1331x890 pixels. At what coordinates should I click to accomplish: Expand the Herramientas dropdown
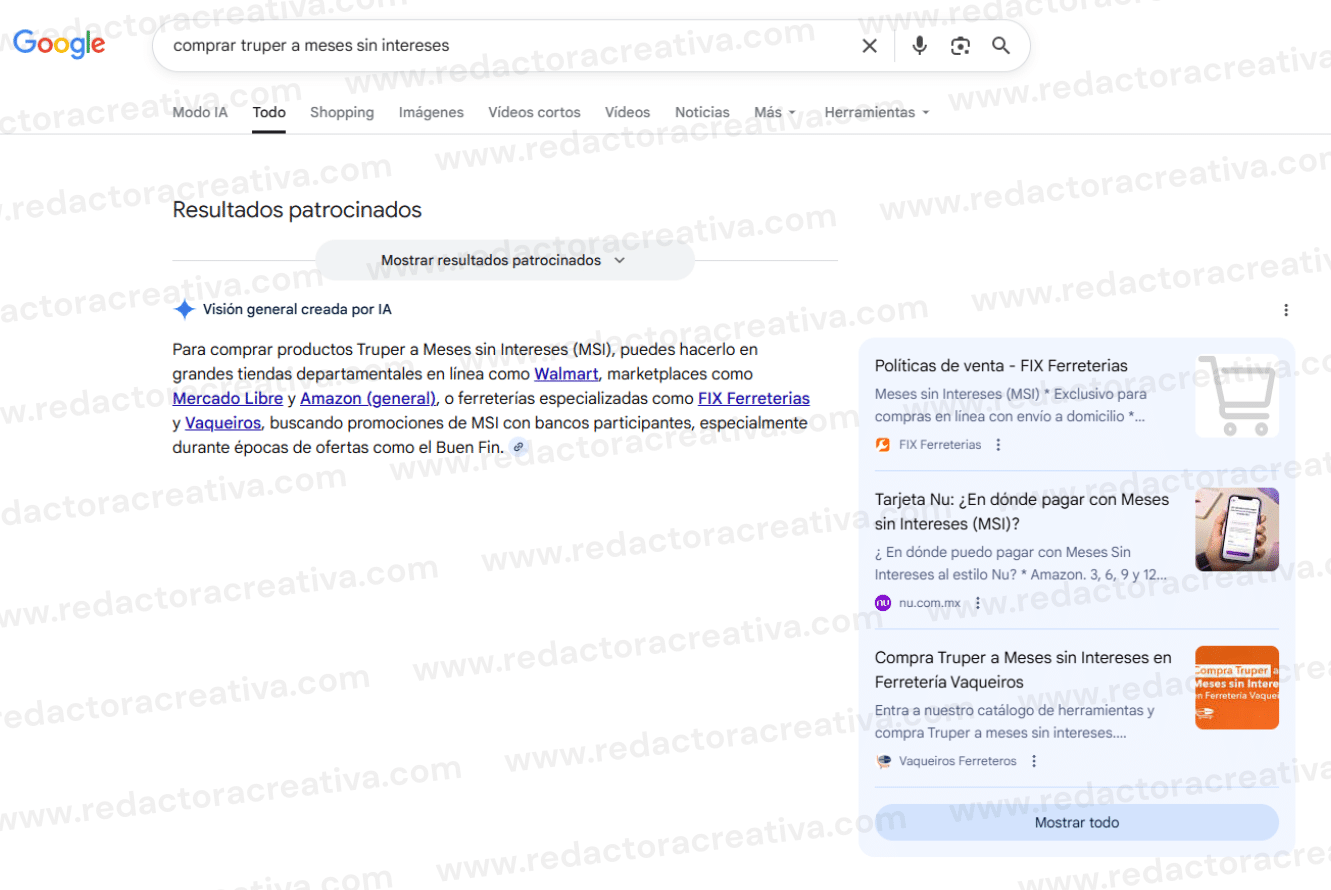[877, 112]
